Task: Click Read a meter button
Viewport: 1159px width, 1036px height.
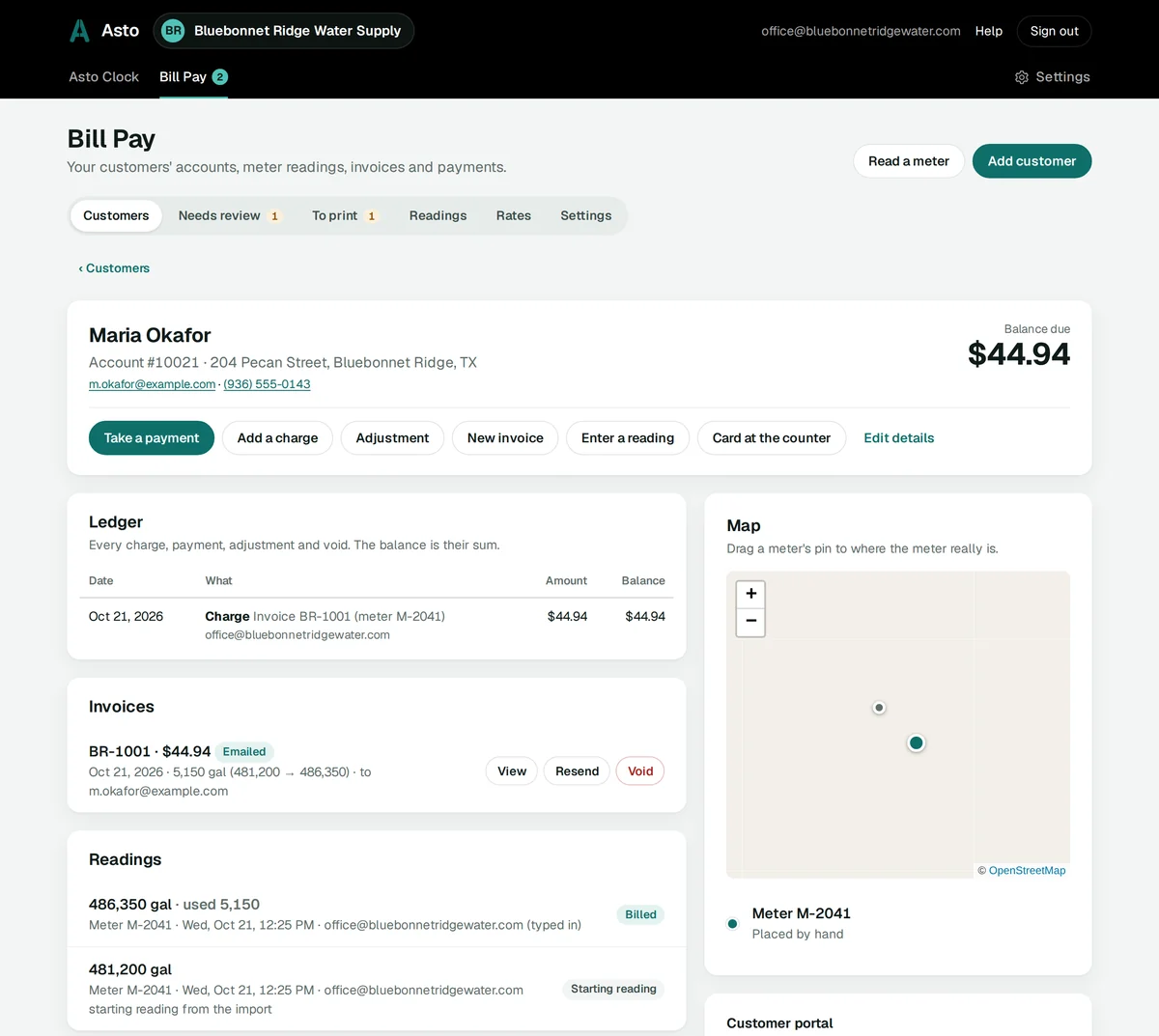Action: 909,161
